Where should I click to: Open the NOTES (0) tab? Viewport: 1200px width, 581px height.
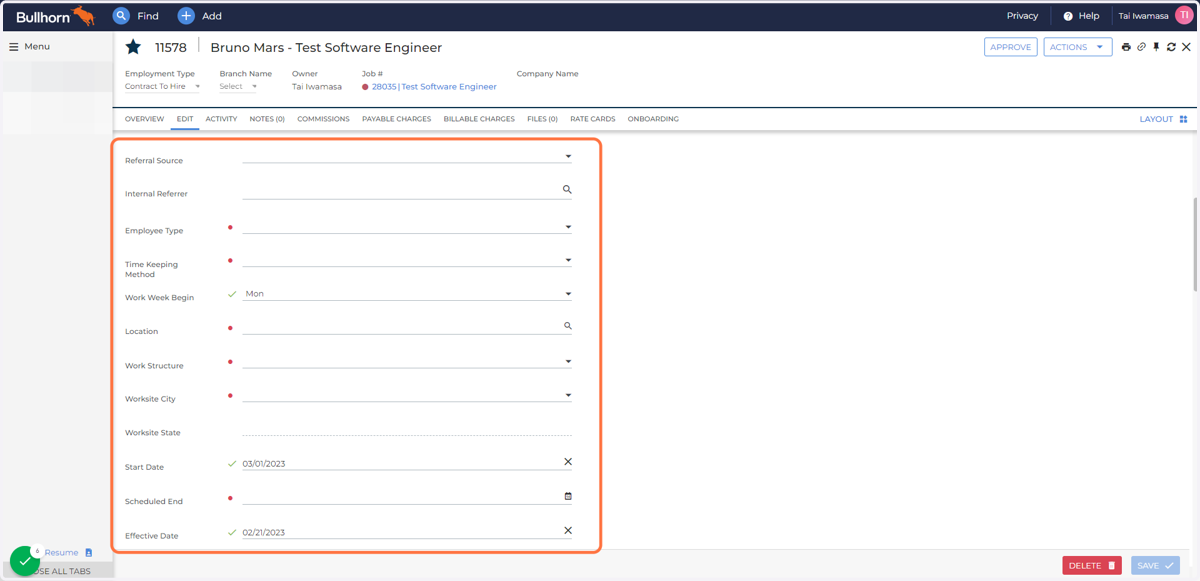coord(267,119)
